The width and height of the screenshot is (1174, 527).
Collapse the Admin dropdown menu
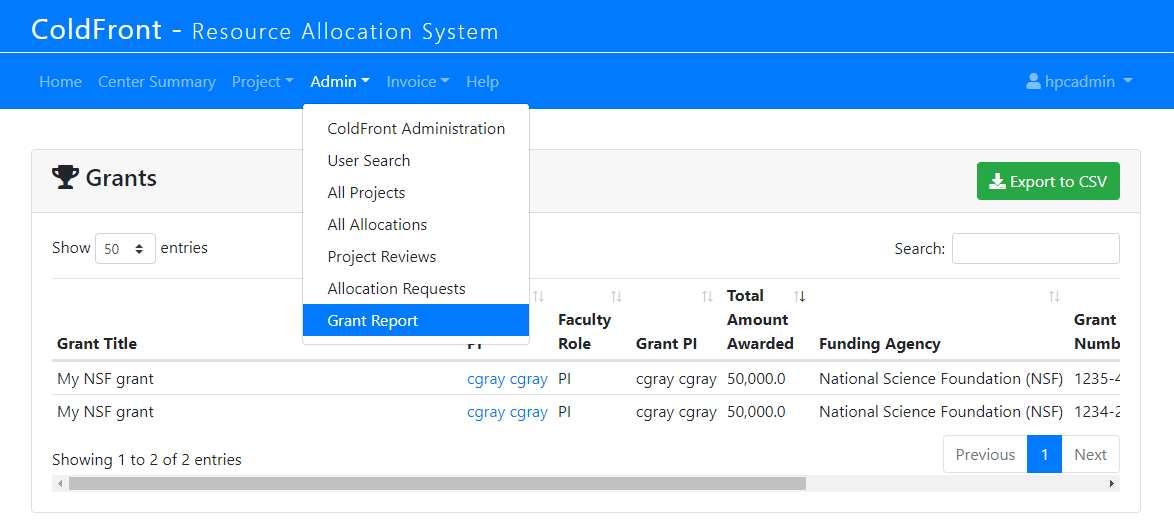[341, 82]
